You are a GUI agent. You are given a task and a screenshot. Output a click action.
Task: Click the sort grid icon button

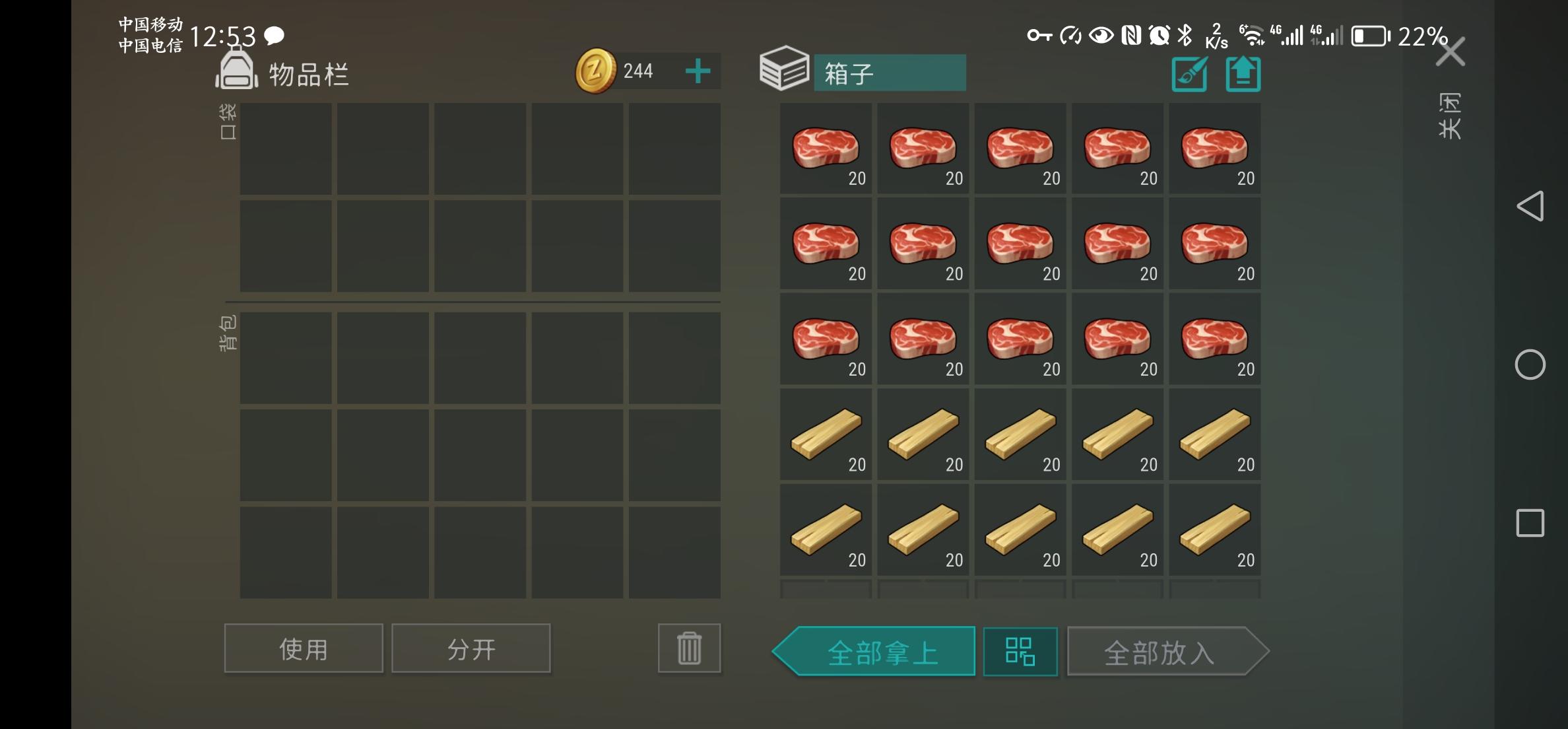coord(1020,651)
